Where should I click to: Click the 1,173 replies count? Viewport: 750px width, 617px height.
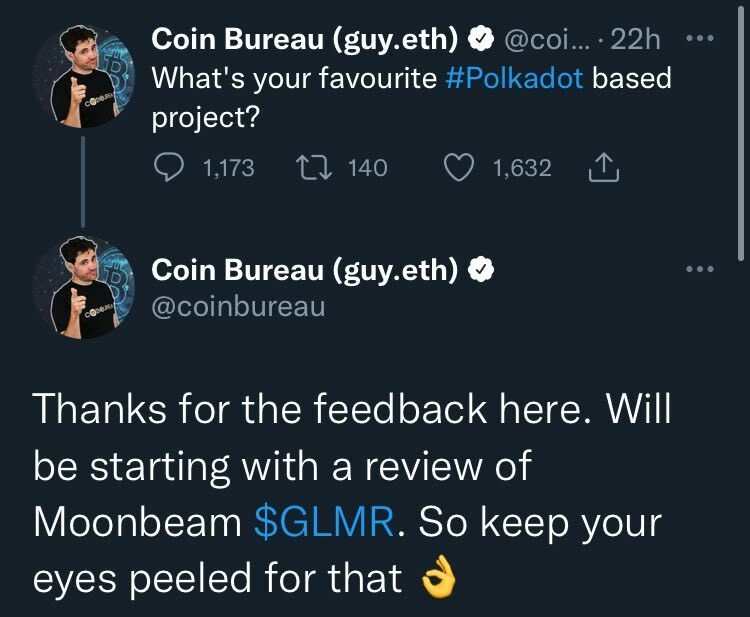click(228, 168)
